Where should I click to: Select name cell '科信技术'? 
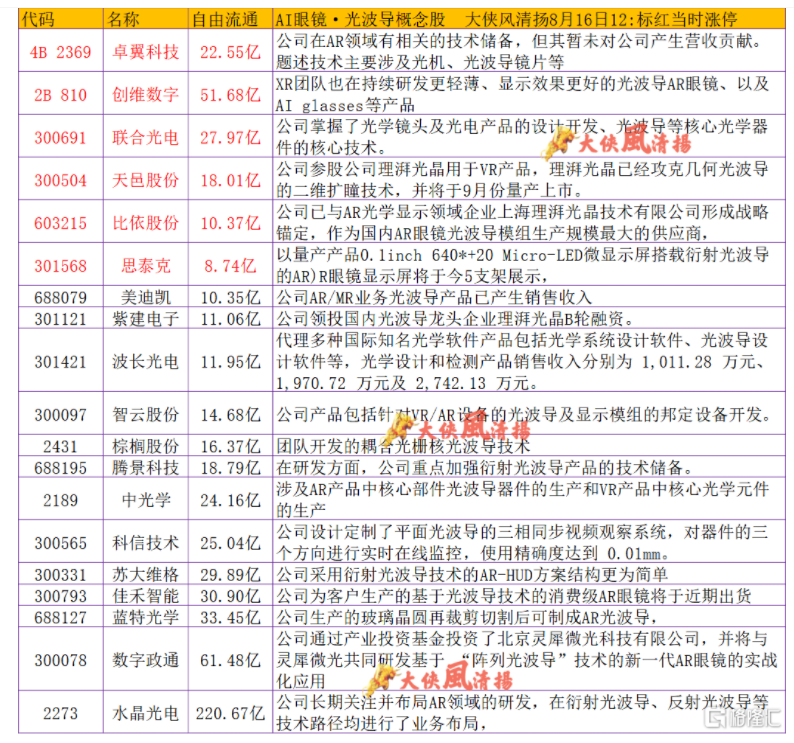(x=146, y=542)
